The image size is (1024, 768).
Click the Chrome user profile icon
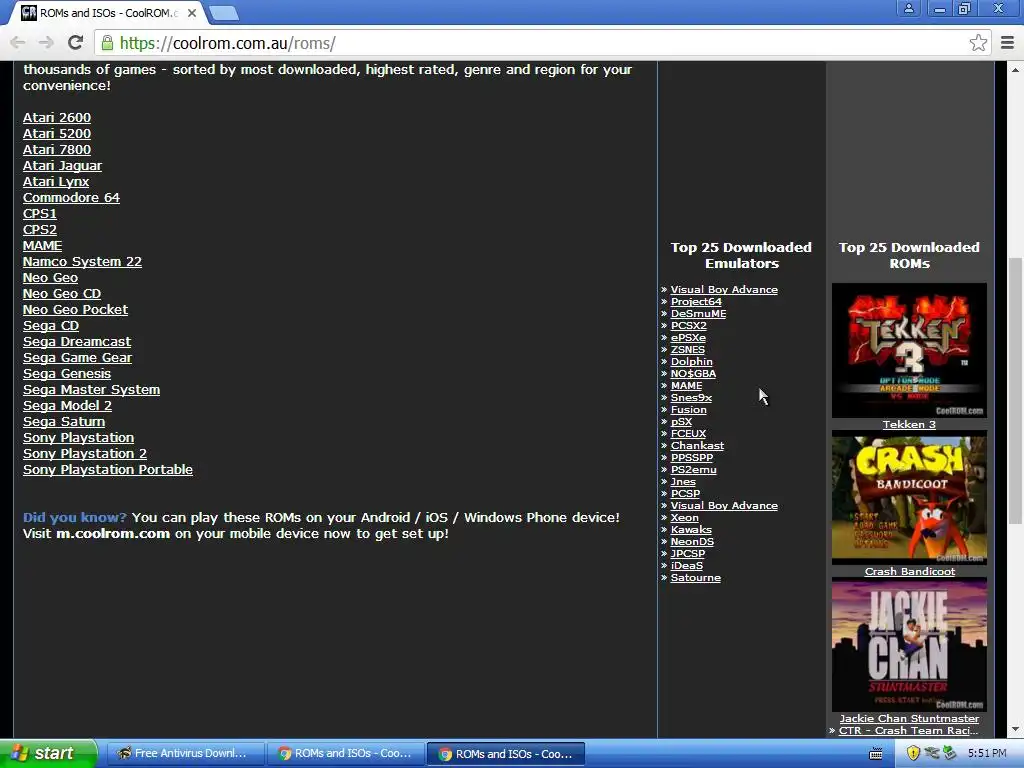[908, 8]
